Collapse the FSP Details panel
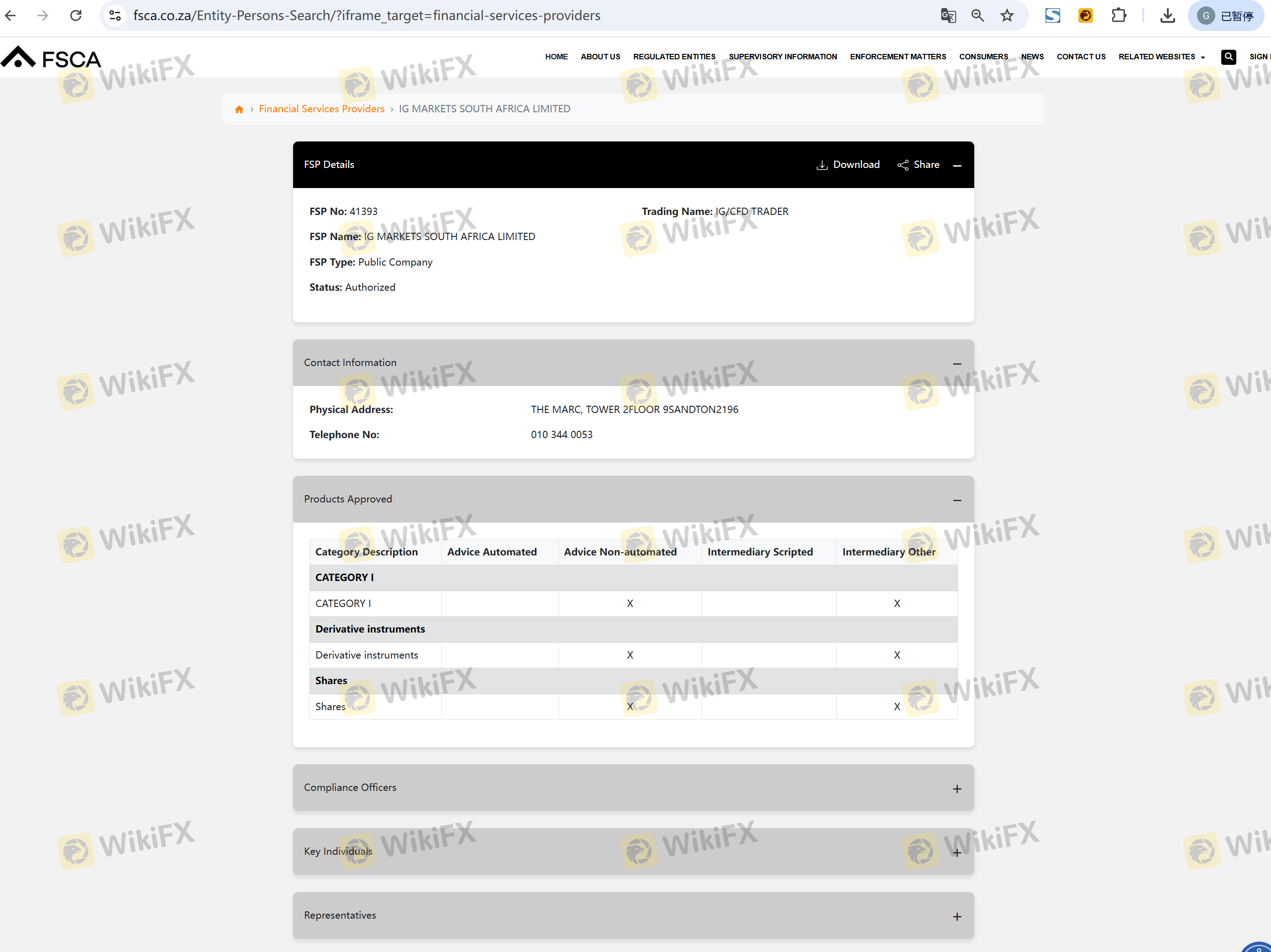 957,166
